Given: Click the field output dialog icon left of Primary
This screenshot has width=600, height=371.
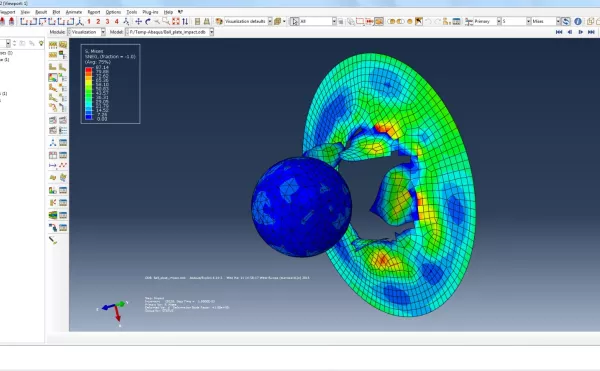Looking at the screenshot, I should 469,21.
